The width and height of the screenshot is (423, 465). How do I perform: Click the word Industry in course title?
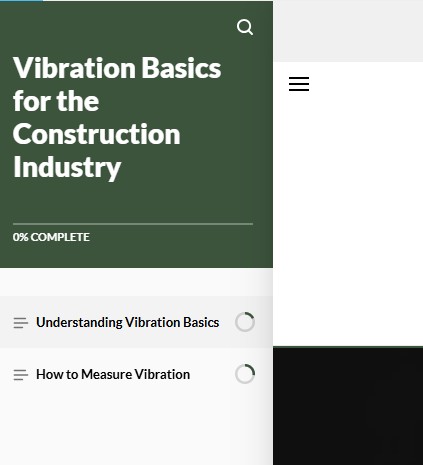click(67, 168)
